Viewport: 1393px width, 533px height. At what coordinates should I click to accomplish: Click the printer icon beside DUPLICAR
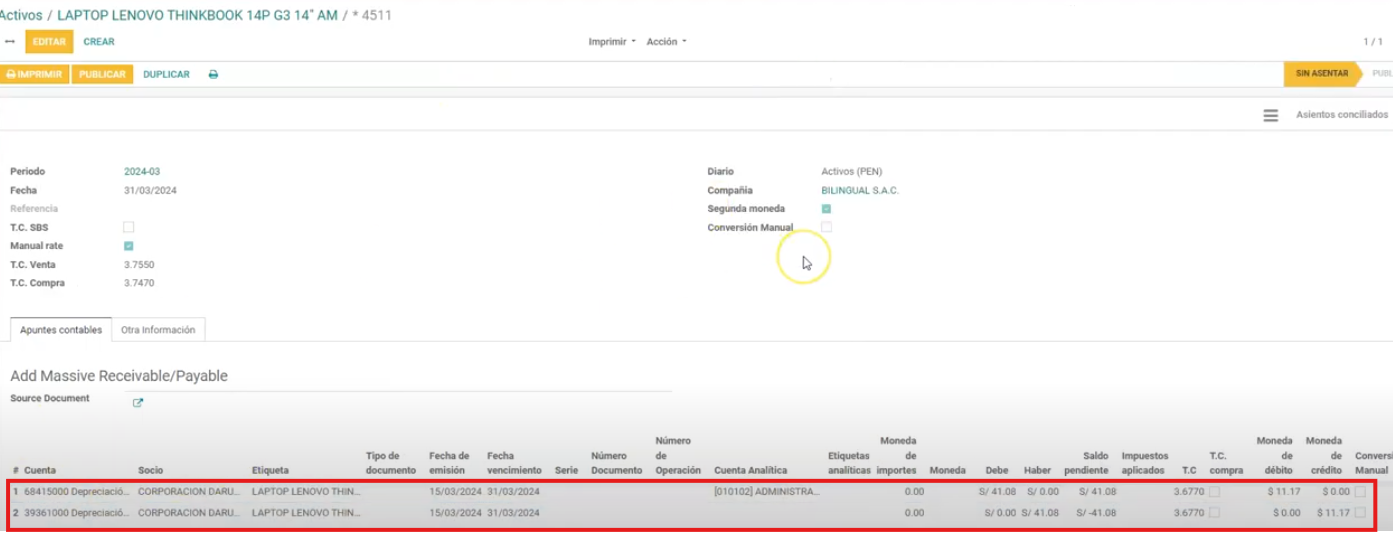[x=213, y=75]
